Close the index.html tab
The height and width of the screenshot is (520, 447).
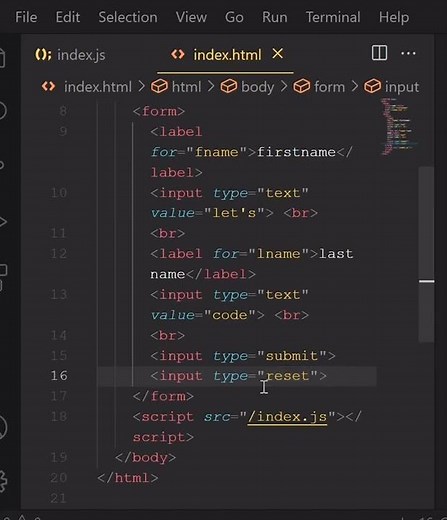tap(278, 54)
